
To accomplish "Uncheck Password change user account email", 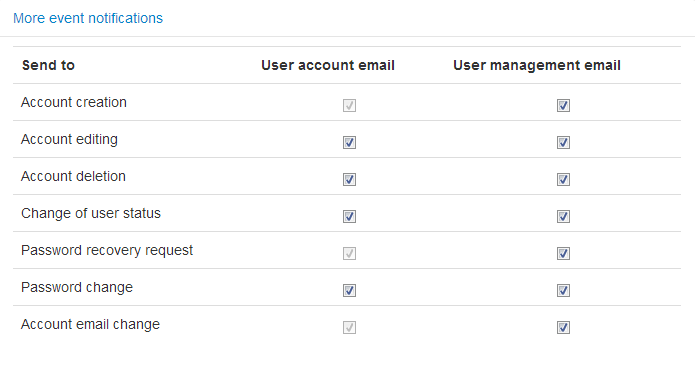I will 349,290.
